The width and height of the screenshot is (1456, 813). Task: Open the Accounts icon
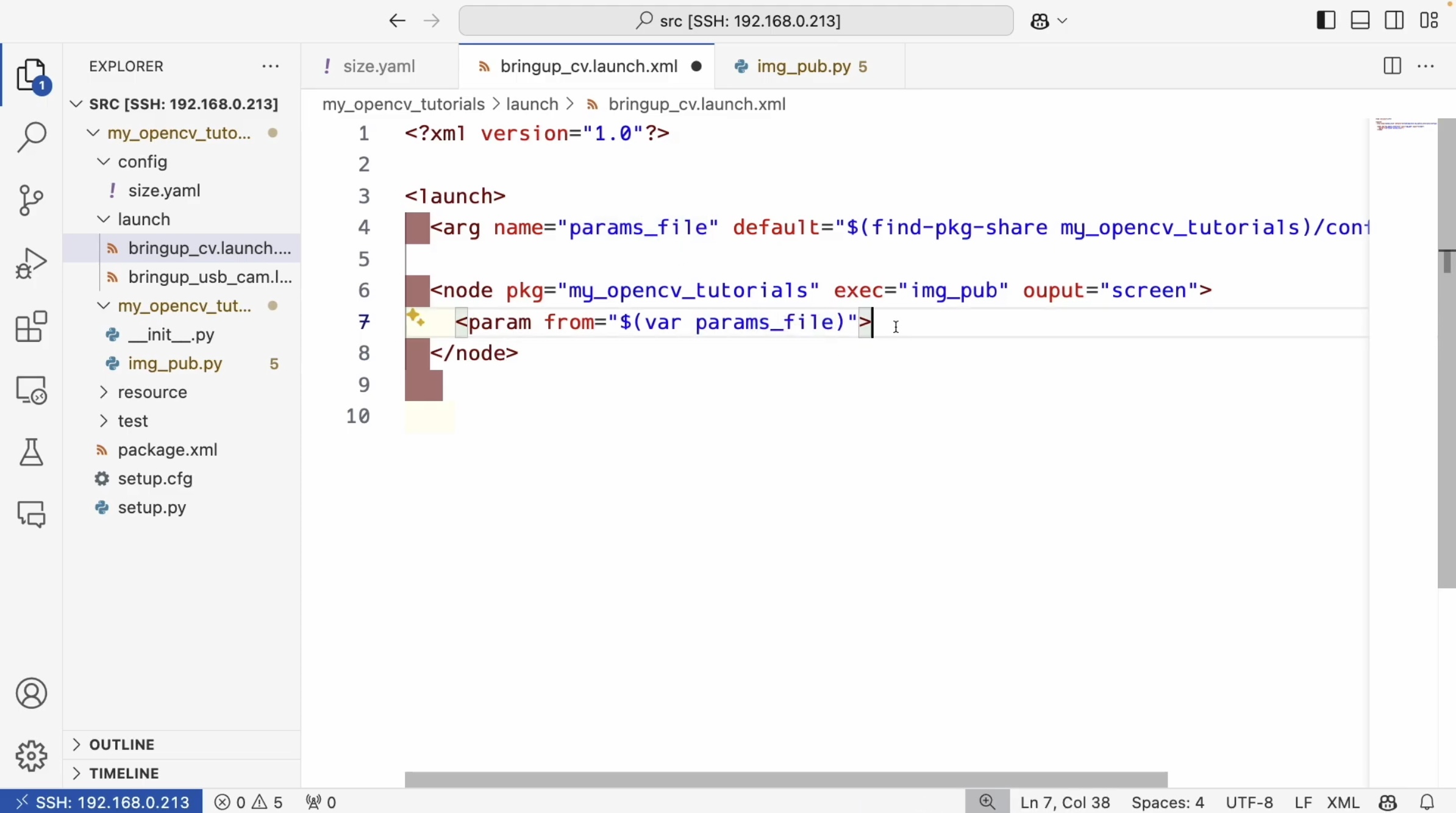(x=31, y=694)
